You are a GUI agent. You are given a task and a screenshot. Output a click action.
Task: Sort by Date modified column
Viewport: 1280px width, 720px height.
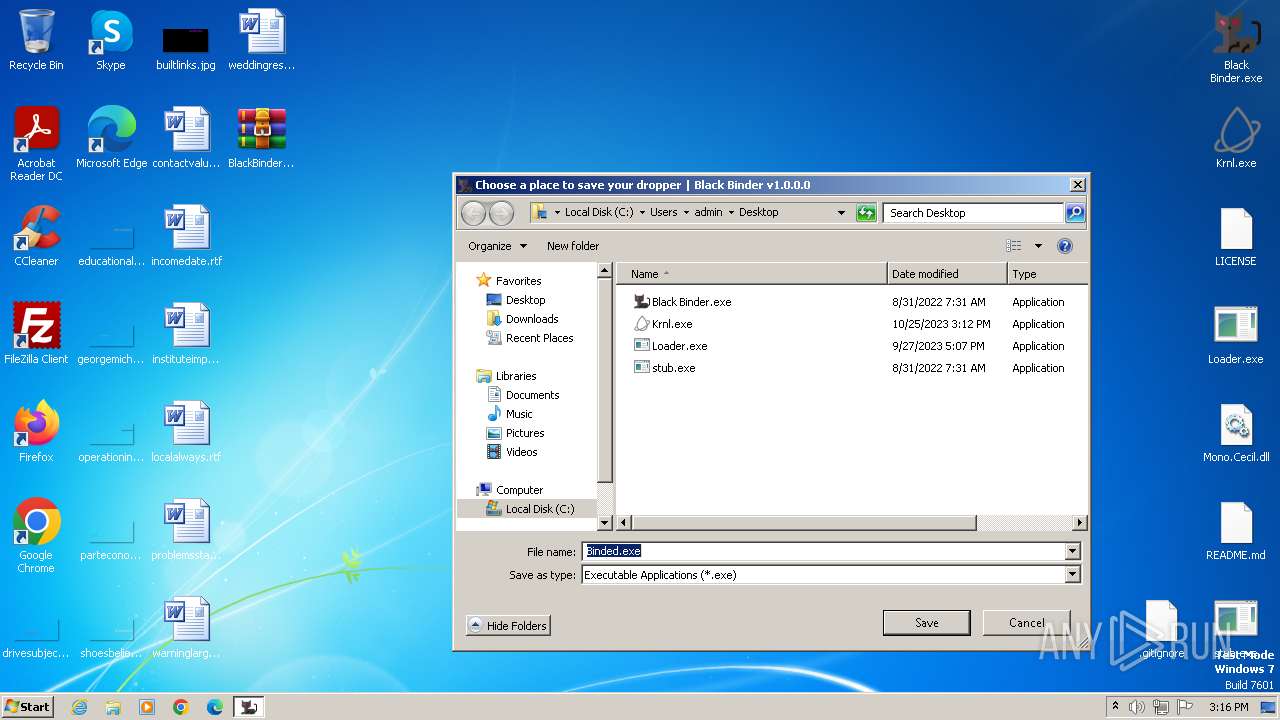click(947, 274)
